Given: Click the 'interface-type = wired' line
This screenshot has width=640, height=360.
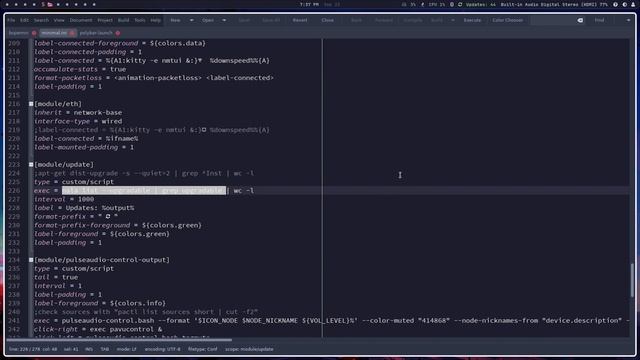Looking at the screenshot, I should pyautogui.click(x=78, y=121).
